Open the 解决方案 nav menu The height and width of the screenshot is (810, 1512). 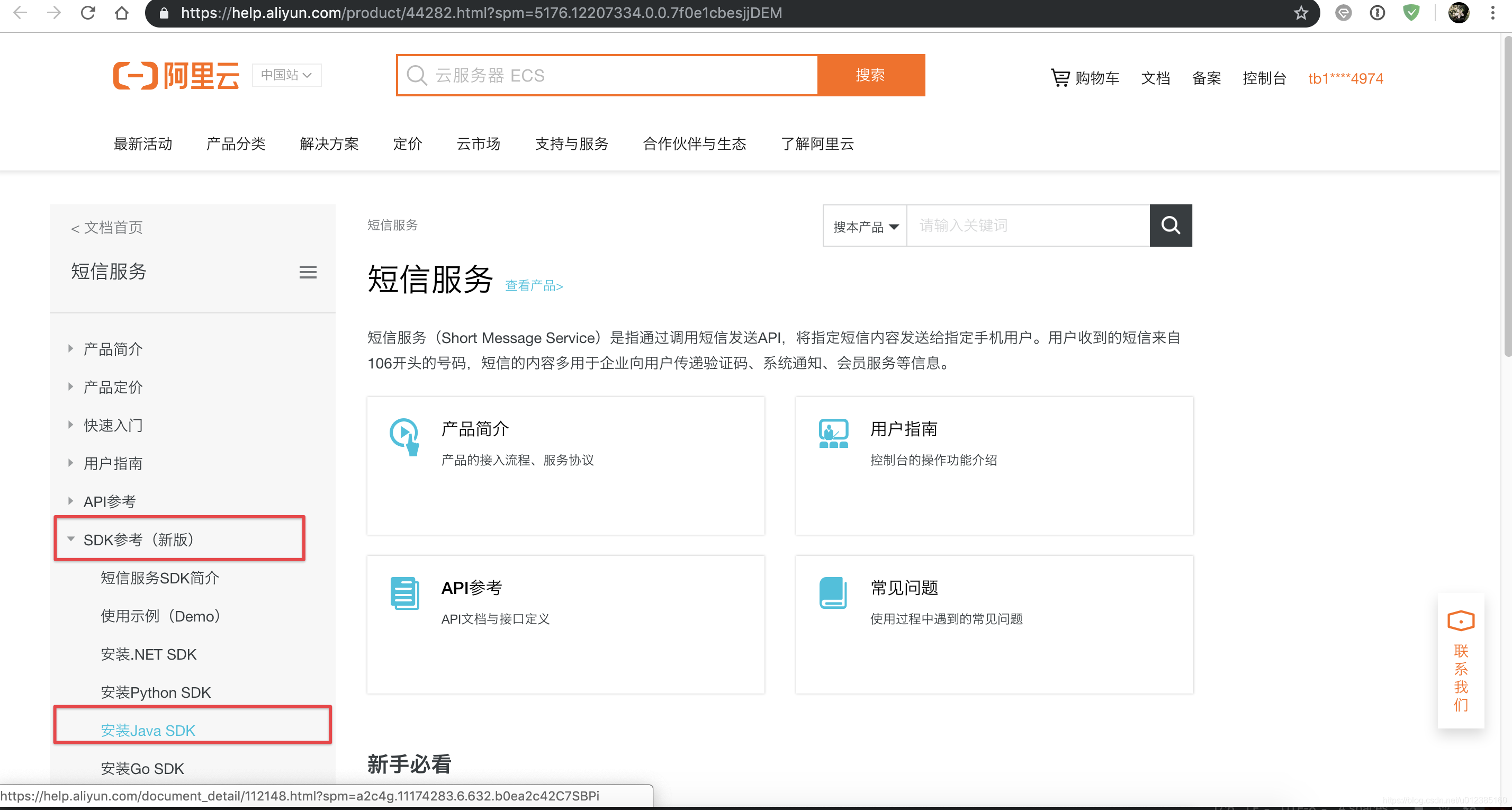click(x=329, y=144)
